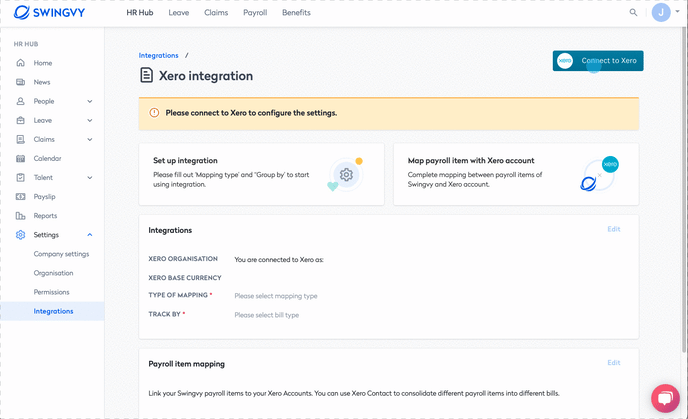Click the 'Xero integration' page title

(206, 76)
